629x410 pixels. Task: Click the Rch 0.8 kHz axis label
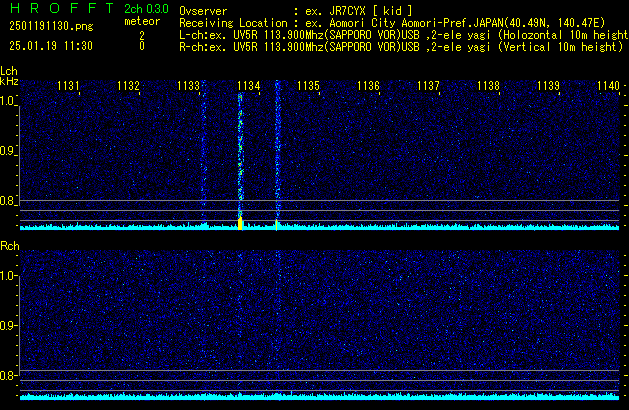(7, 375)
